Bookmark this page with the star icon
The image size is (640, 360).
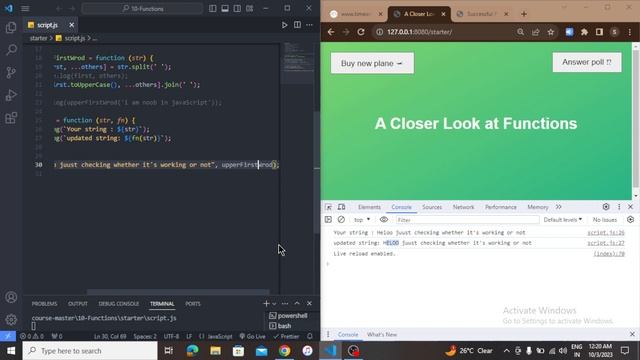[551, 32]
